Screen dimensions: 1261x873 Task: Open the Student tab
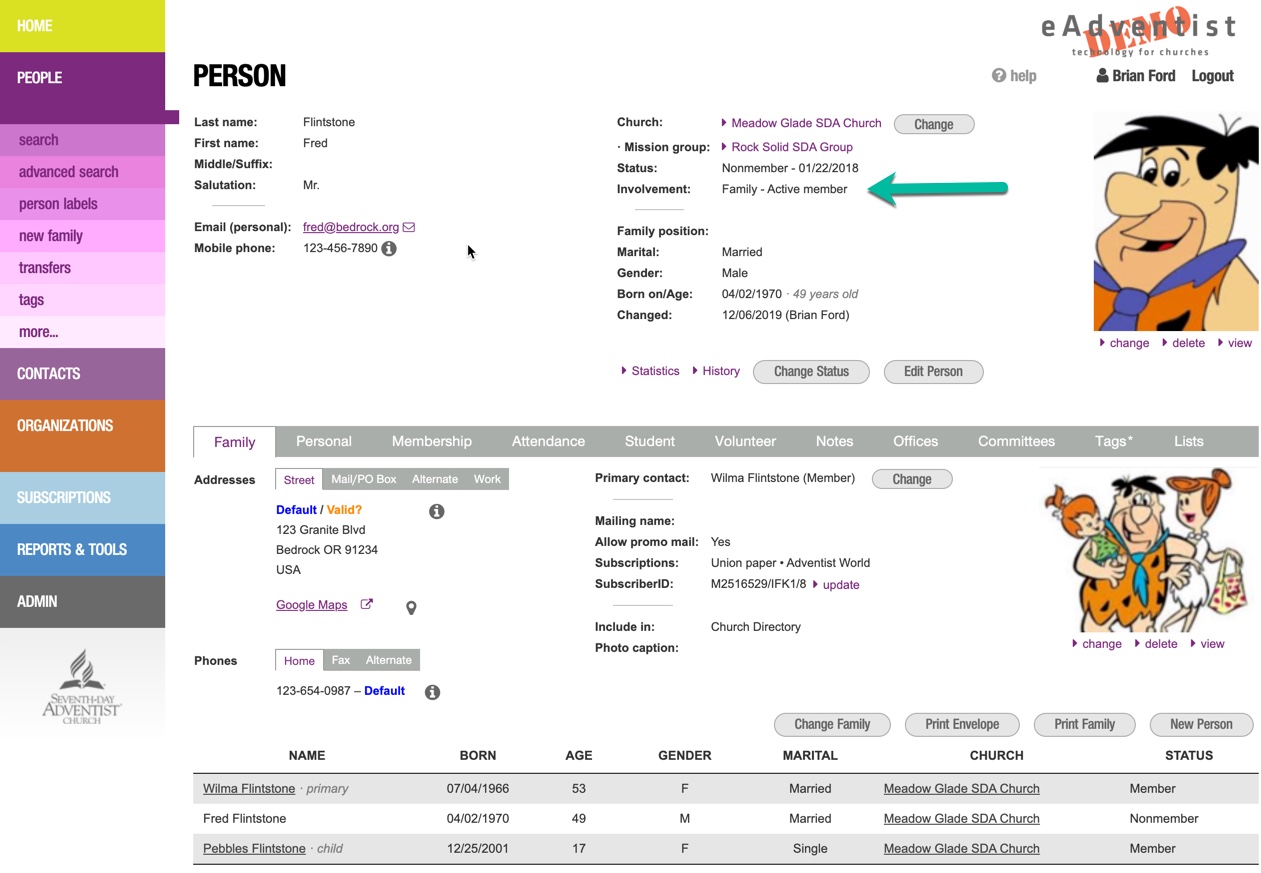[650, 441]
